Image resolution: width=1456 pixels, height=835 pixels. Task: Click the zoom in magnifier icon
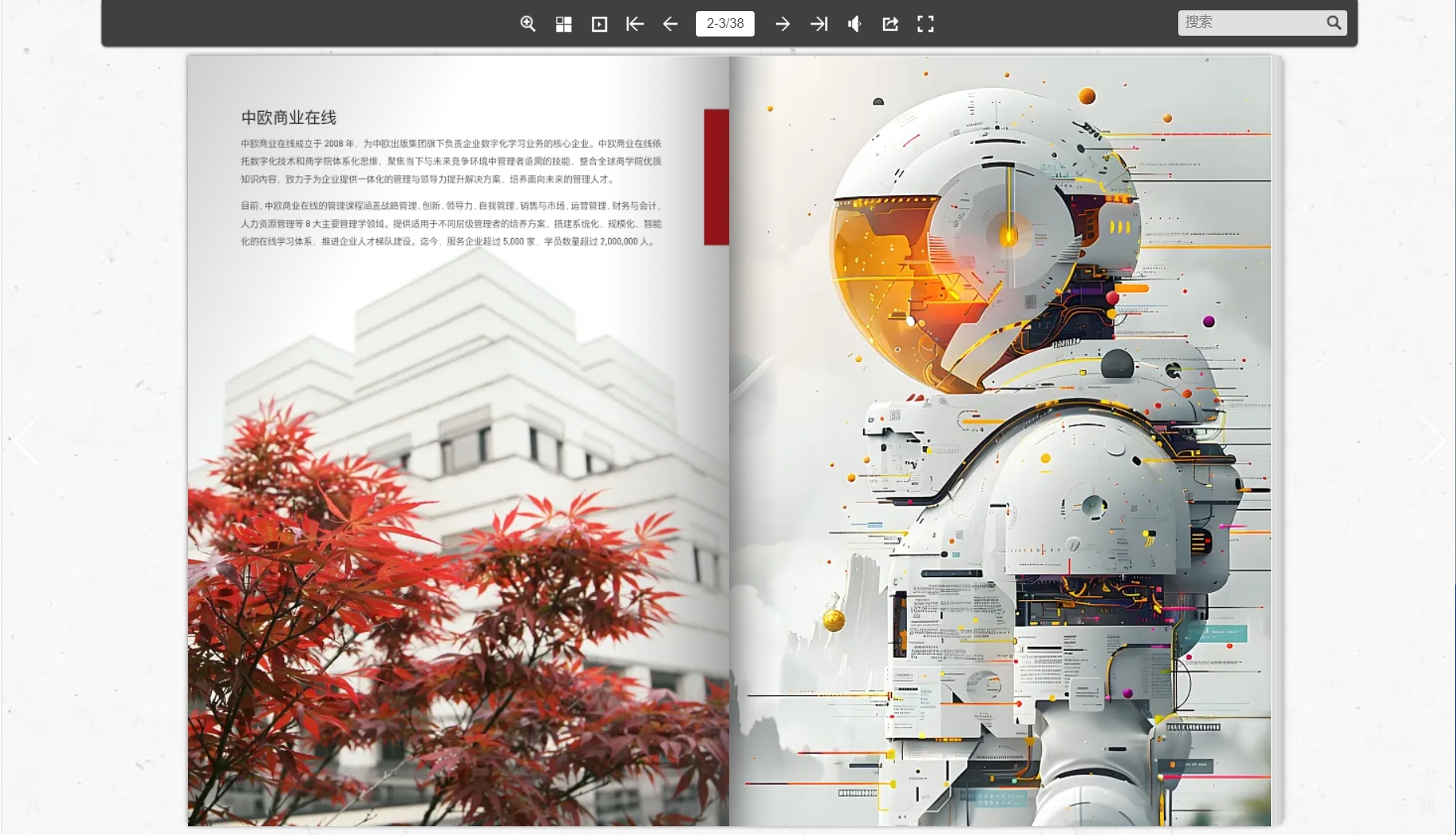tap(528, 24)
